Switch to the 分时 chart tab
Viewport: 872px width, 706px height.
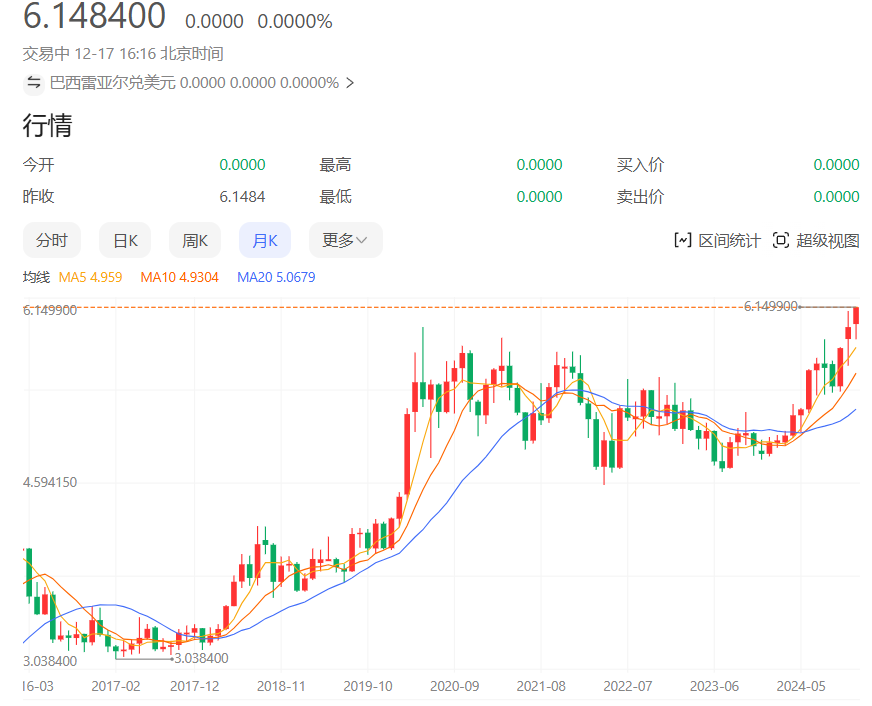pyautogui.click(x=52, y=240)
